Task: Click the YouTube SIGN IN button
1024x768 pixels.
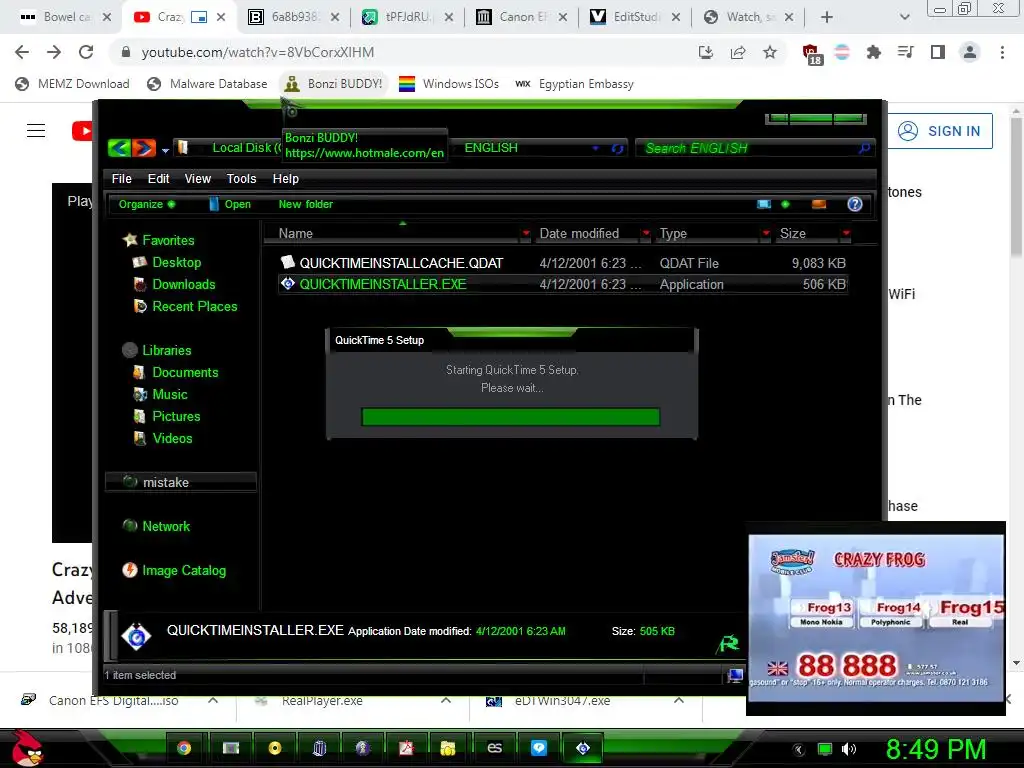Action: point(940,131)
